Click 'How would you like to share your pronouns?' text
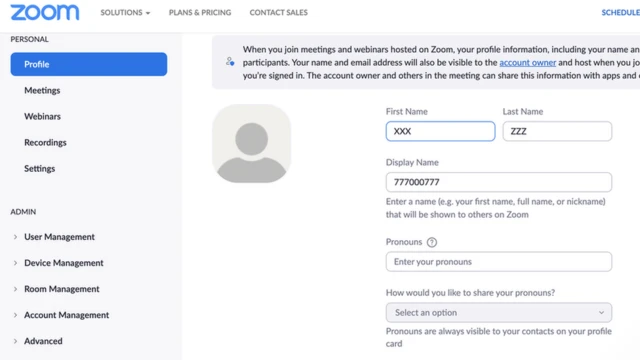 point(470,293)
